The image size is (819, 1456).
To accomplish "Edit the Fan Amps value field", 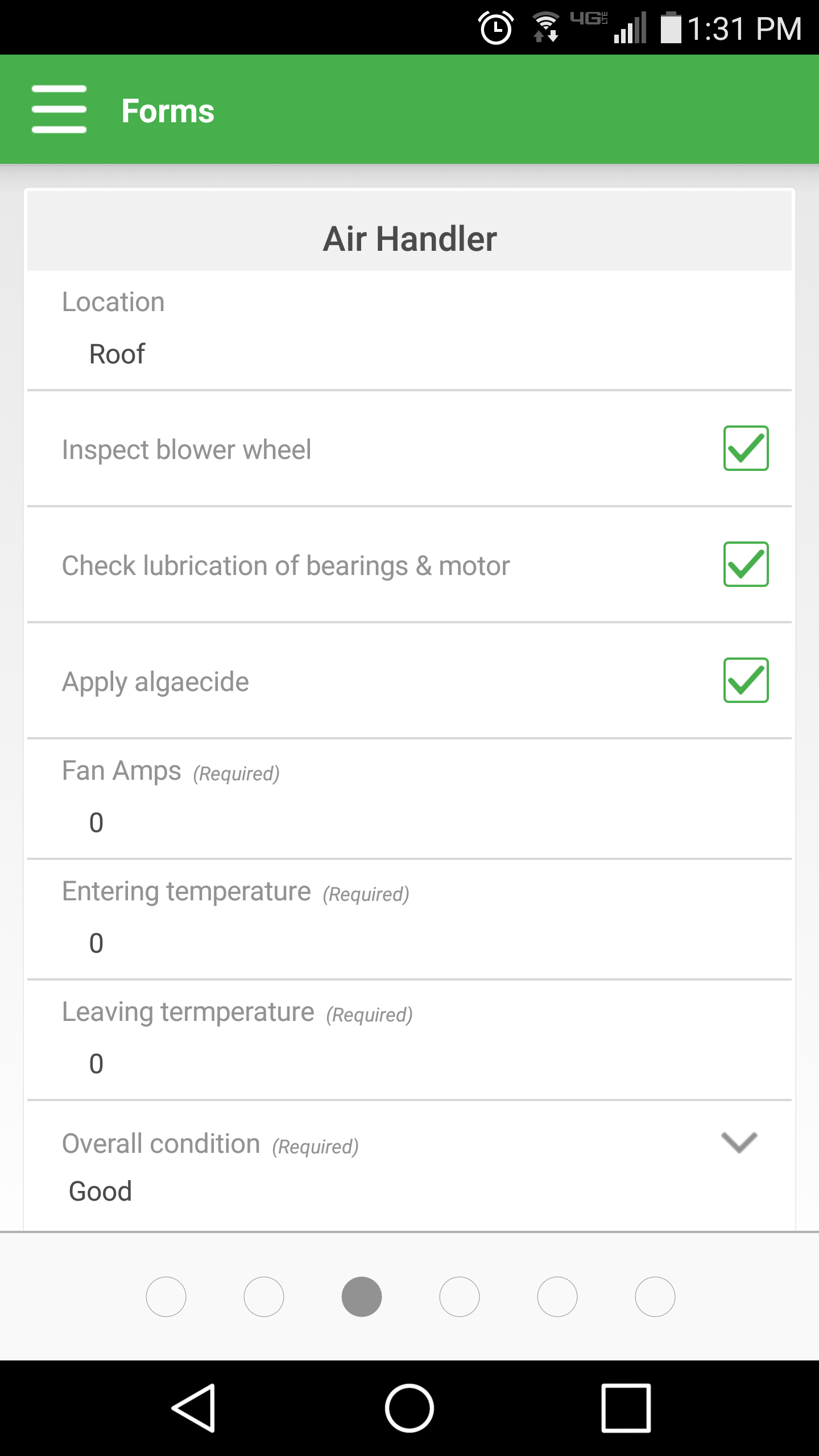I will pos(409,822).
